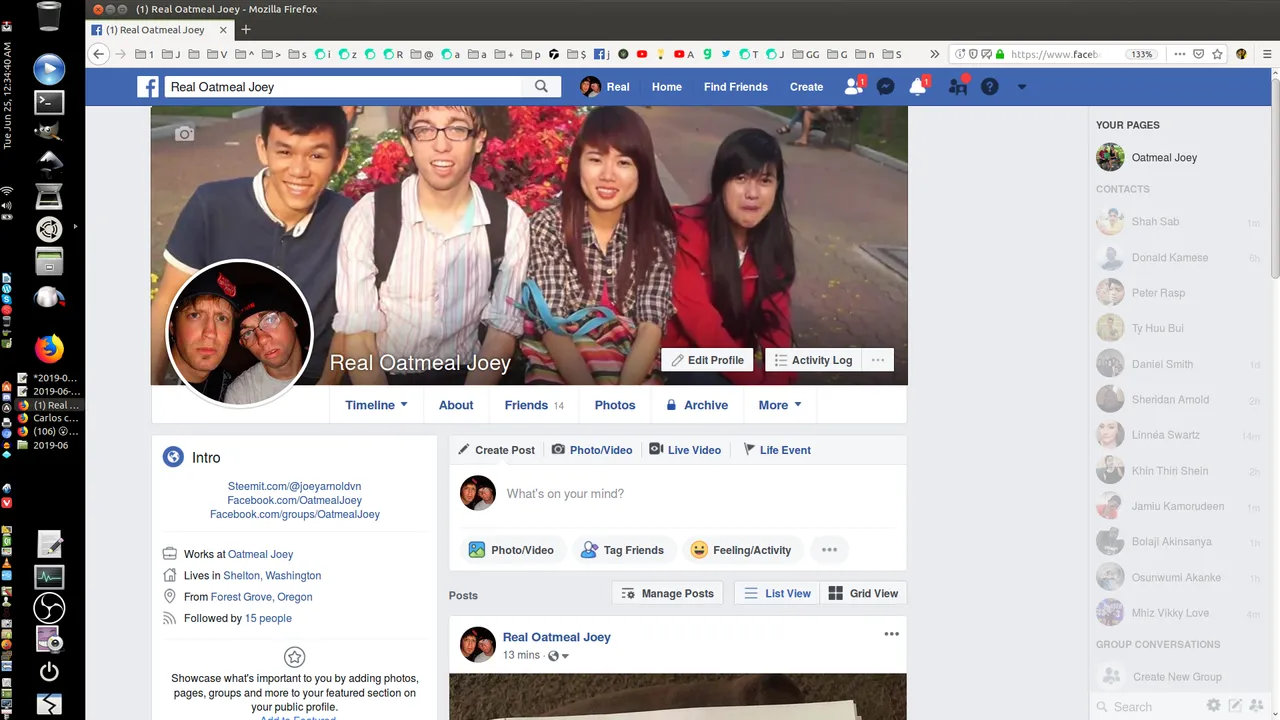Image resolution: width=1280 pixels, height=720 pixels.
Task: Open Quick Help question mark icon
Action: tap(989, 87)
